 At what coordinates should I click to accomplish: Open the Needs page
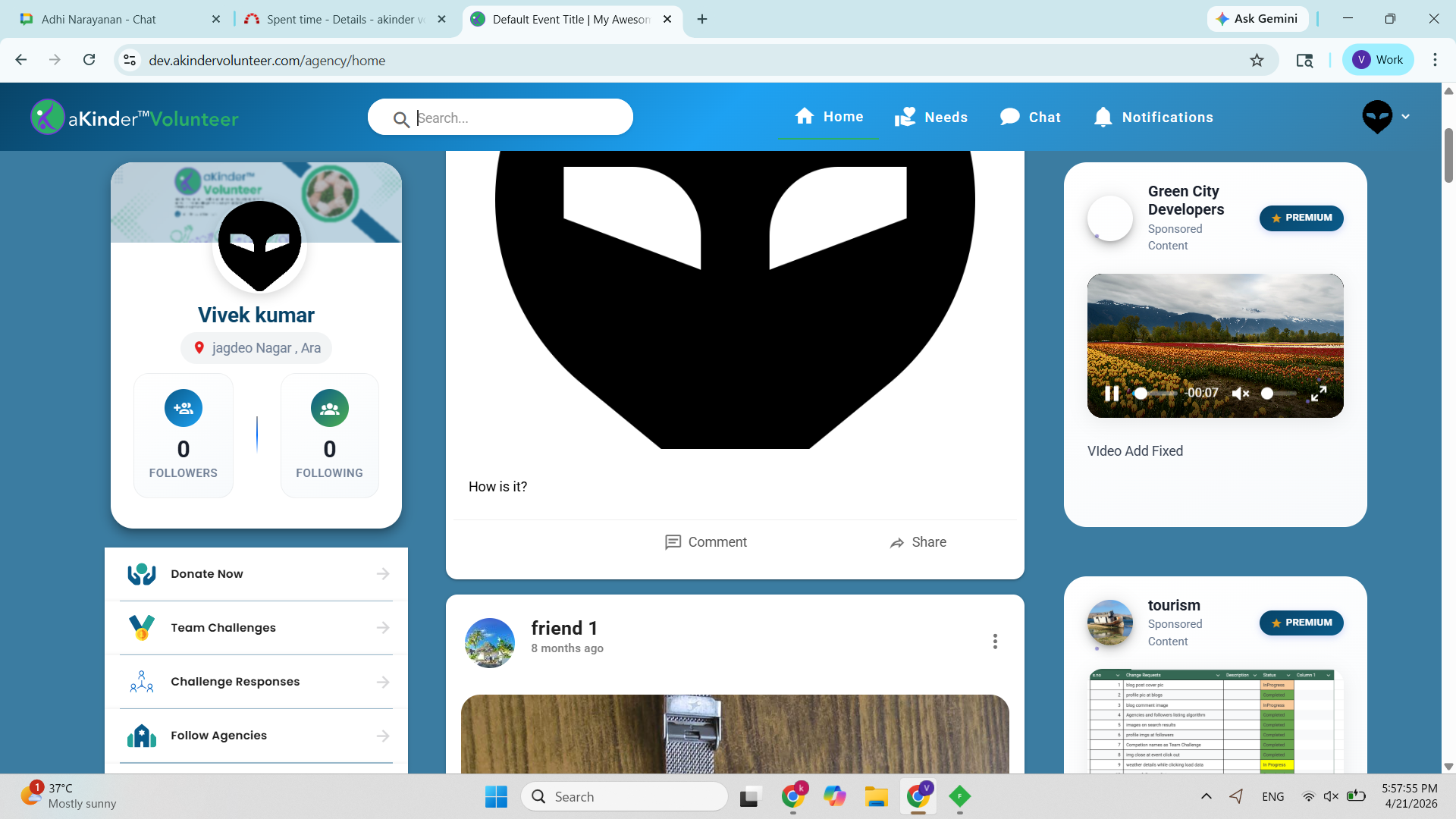(930, 118)
